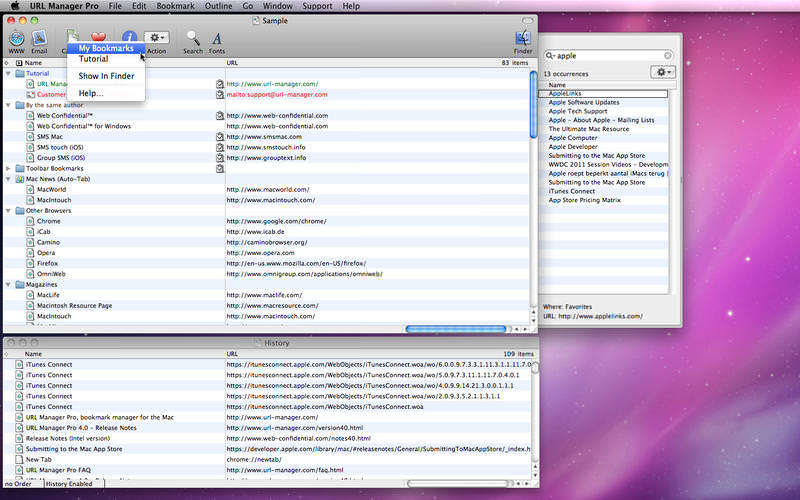800x500 pixels.
Task: Clear the apple search field
Action: (667, 56)
